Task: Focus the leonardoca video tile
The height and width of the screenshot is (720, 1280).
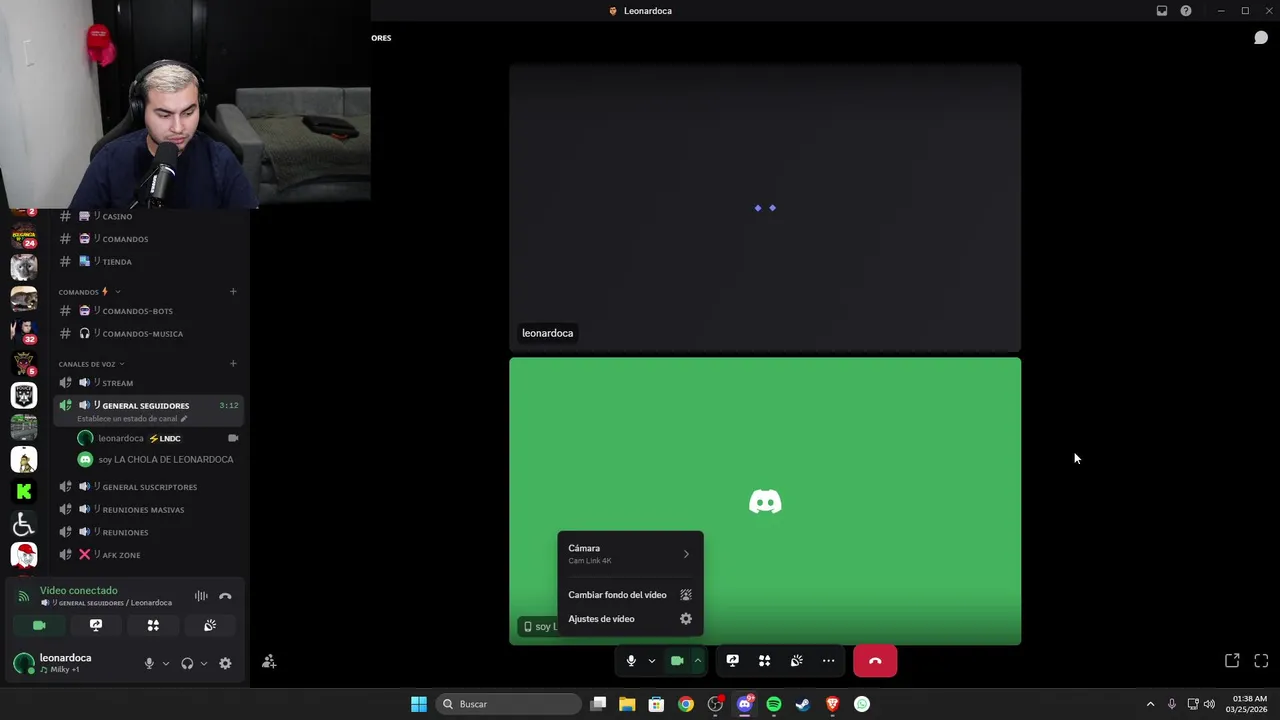Action: (x=765, y=208)
